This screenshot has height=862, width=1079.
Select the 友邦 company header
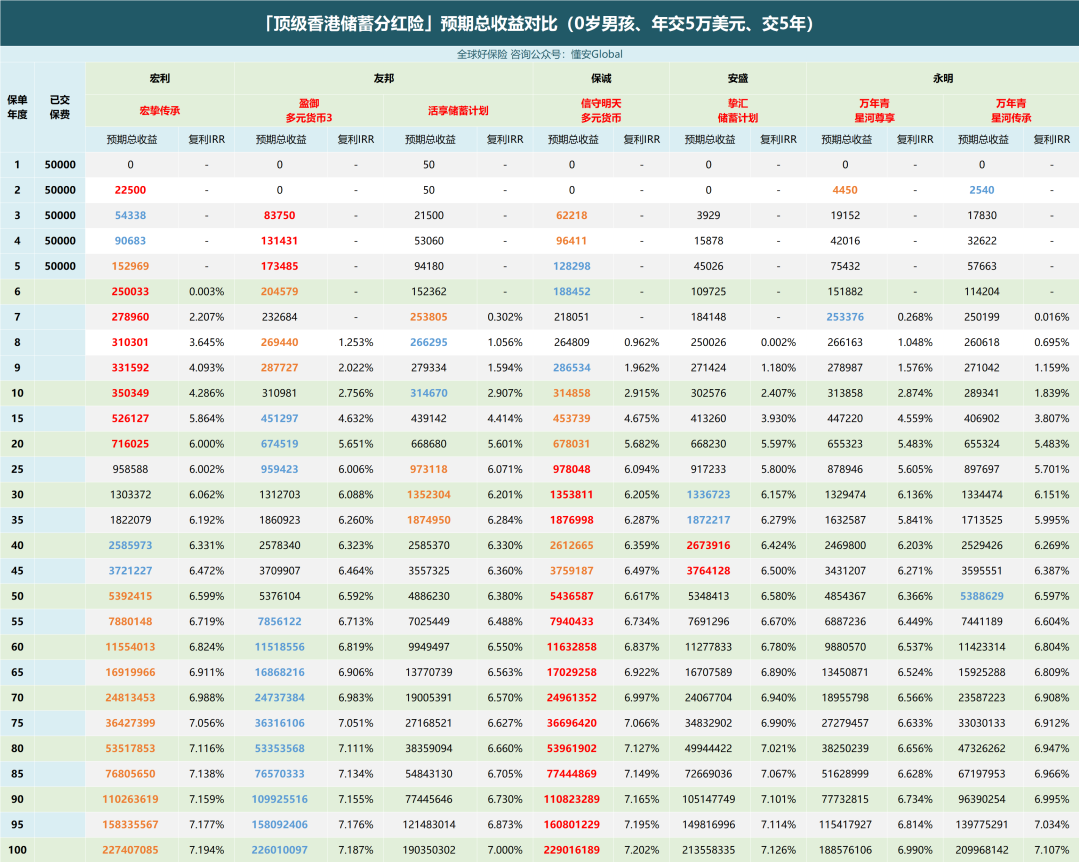383,78
